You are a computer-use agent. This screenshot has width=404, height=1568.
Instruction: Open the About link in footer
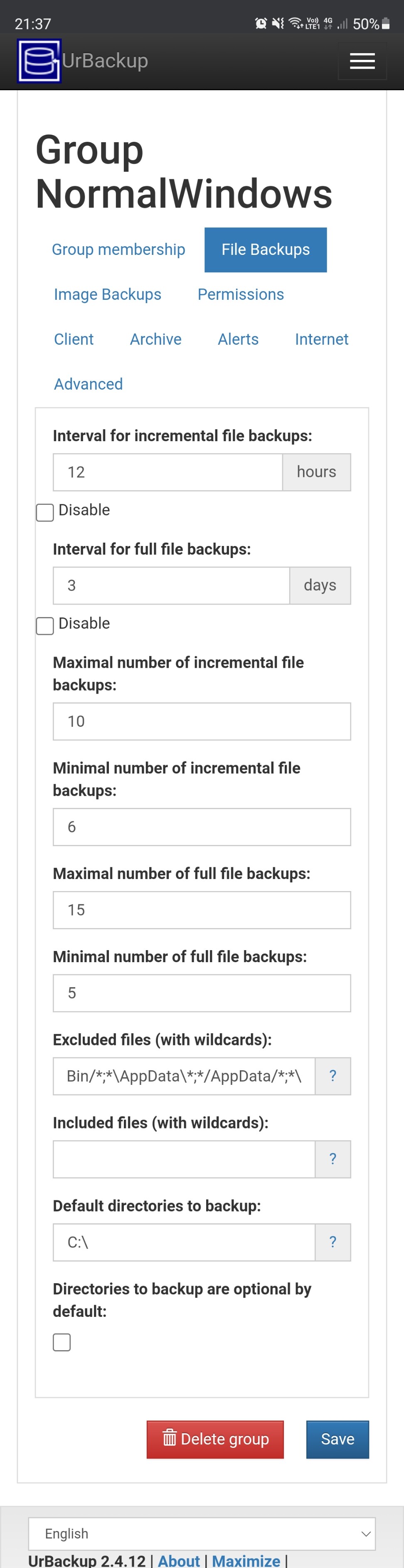coord(179,1560)
